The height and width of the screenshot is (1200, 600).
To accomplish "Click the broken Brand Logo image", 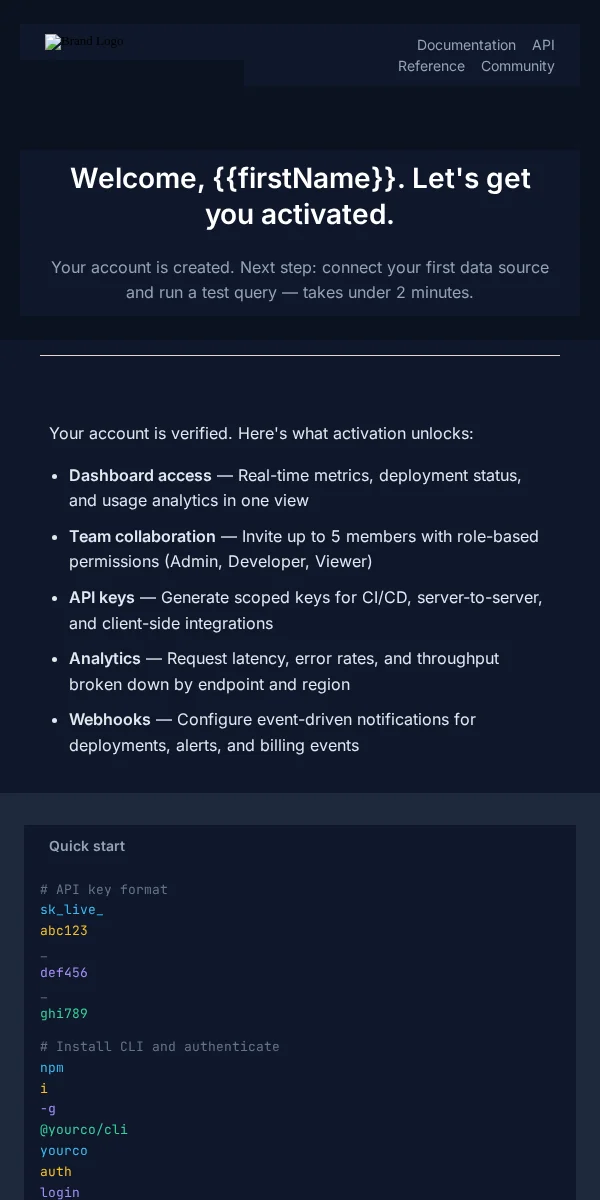I will tap(85, 42).
